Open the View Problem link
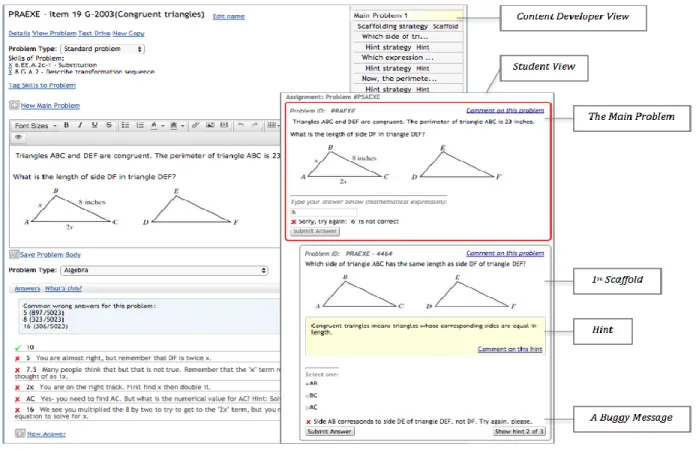 tap(54, 33)
